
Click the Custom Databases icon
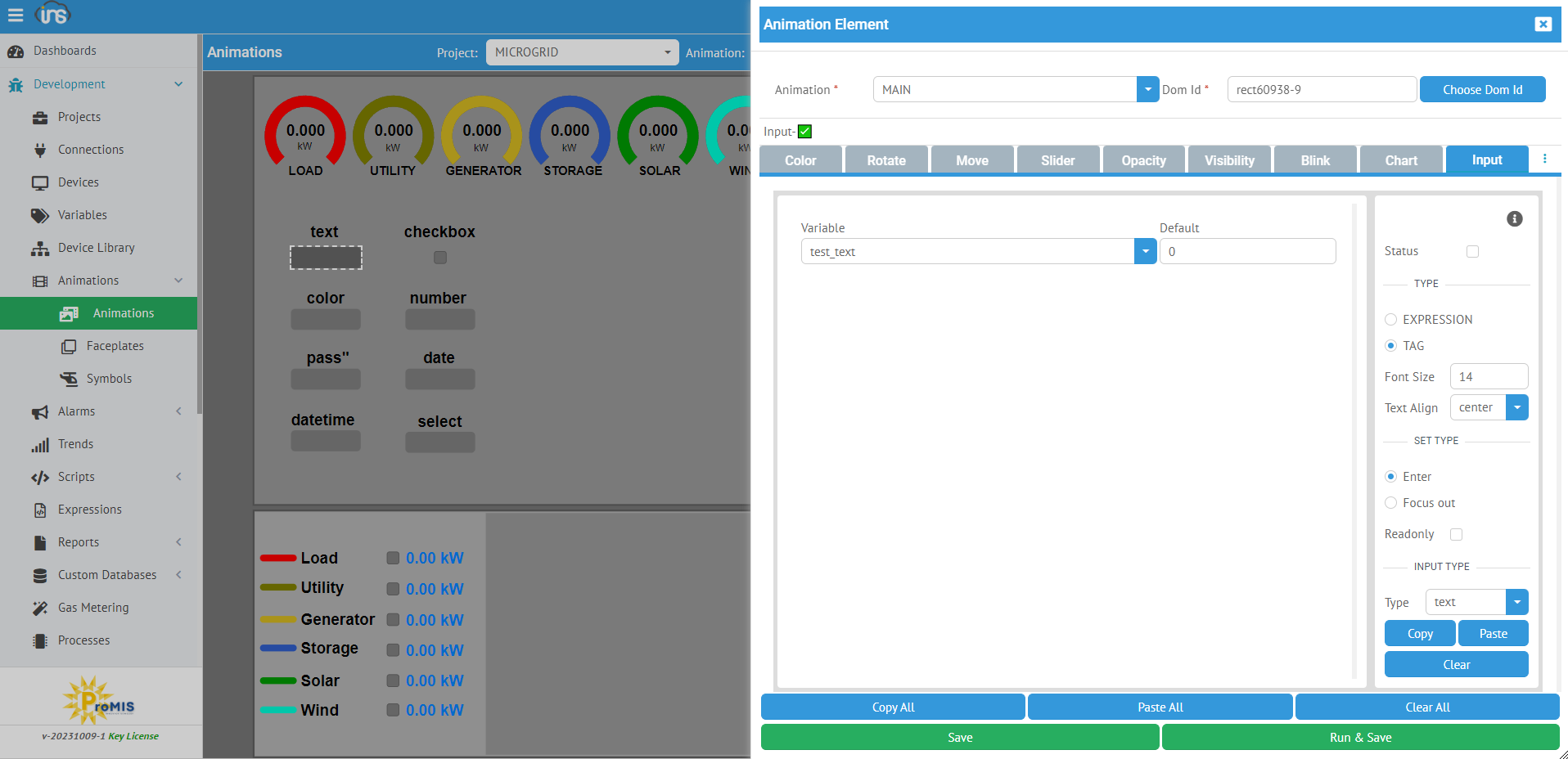[40, 575]
